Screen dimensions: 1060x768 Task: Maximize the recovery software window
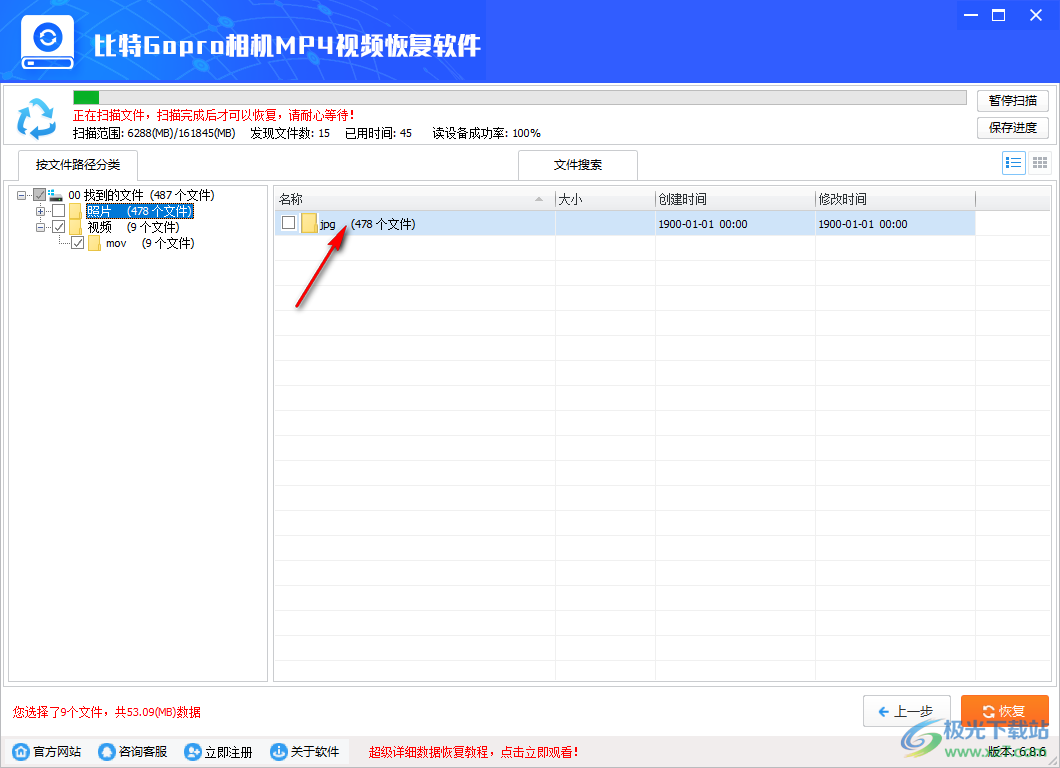(x=998, y=15)
